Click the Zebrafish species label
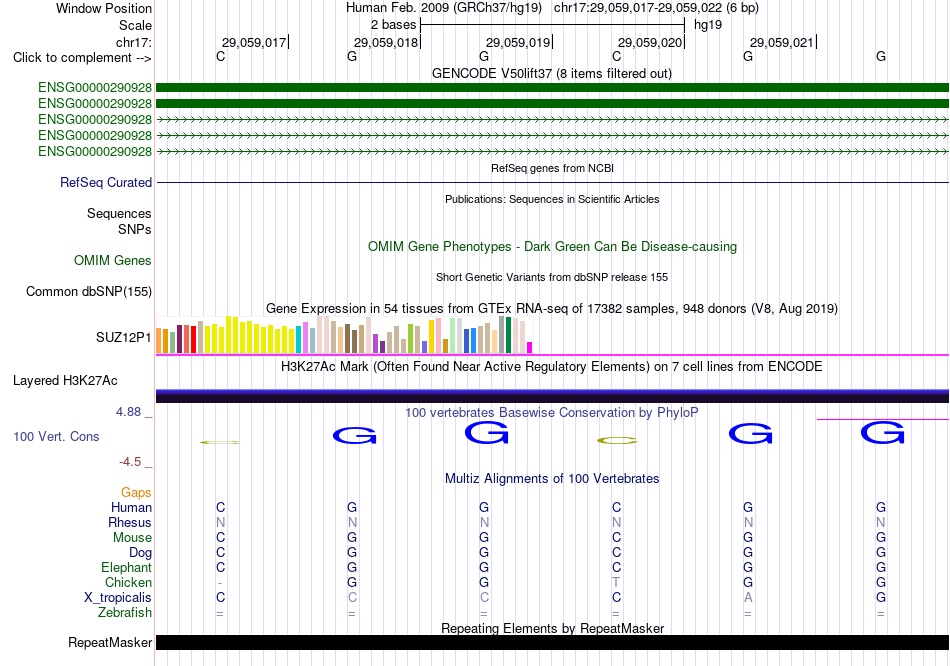This screenshot has height=666, width=950. (x=124, y=613)
